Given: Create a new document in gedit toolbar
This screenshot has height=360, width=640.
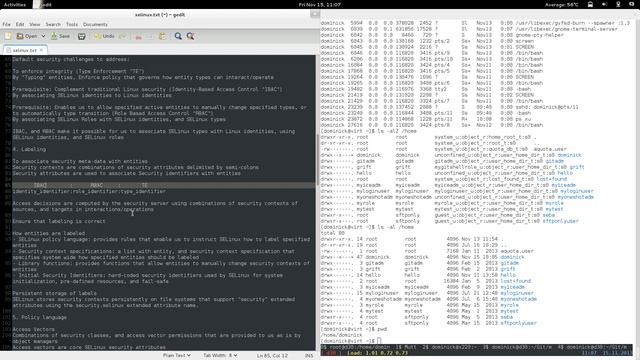Looking at the screenshot, I should 8,36.
